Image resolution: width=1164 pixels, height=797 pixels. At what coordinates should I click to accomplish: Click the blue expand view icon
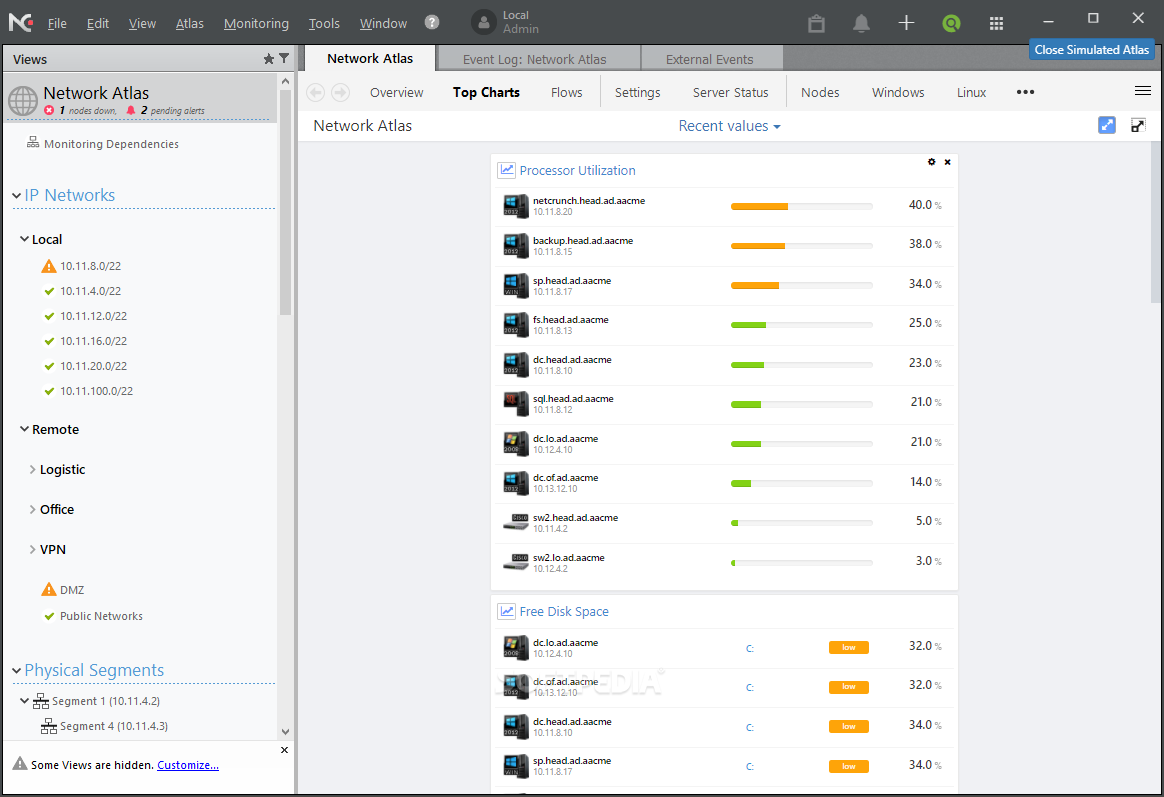tap(1107, 125)
